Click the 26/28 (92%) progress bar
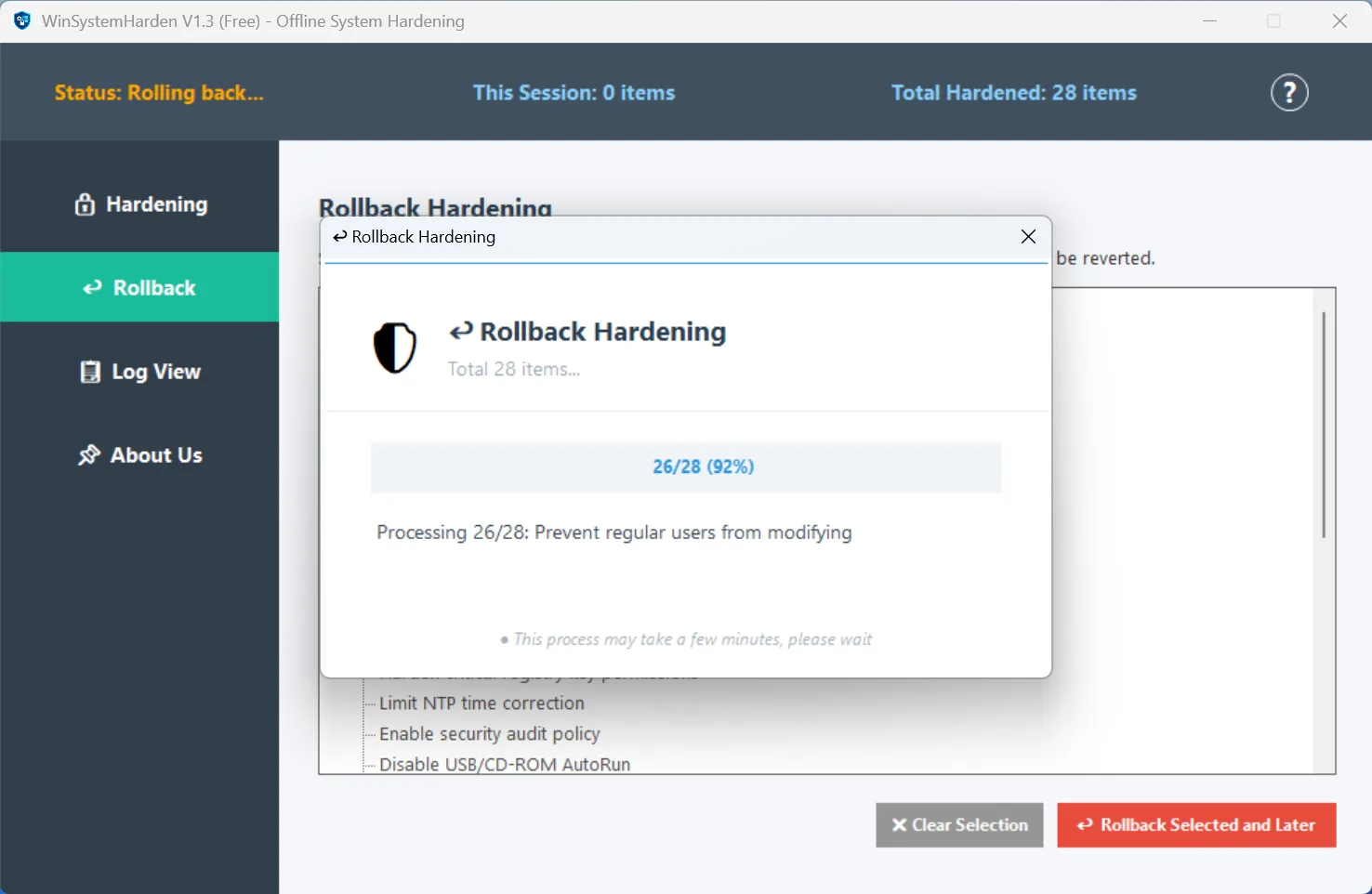1372x894 pixels. click(x=686, y=467)
